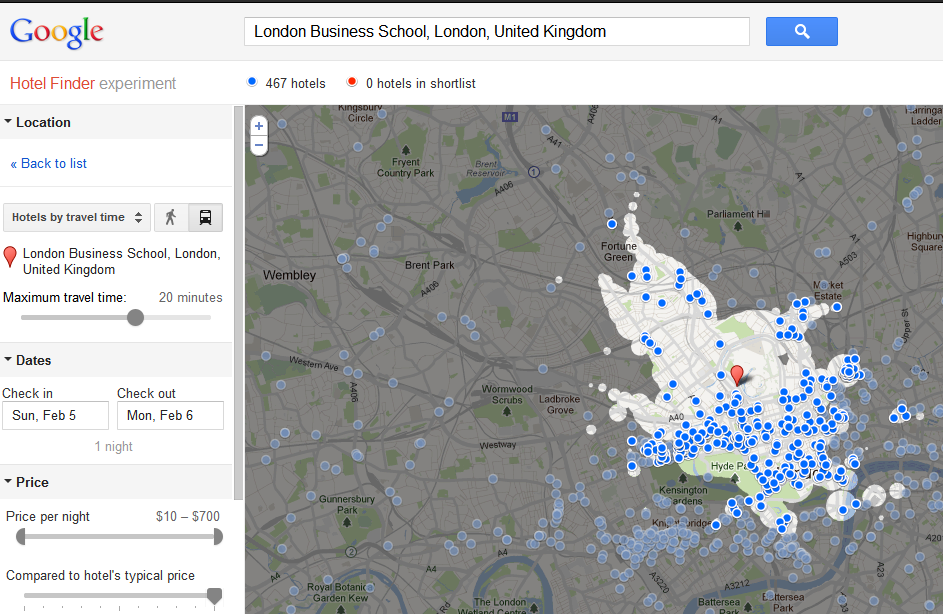The height and width of the screenshot is (614, 943).
Task: Select public transit bus mode icon
Action: pos(205,217)
